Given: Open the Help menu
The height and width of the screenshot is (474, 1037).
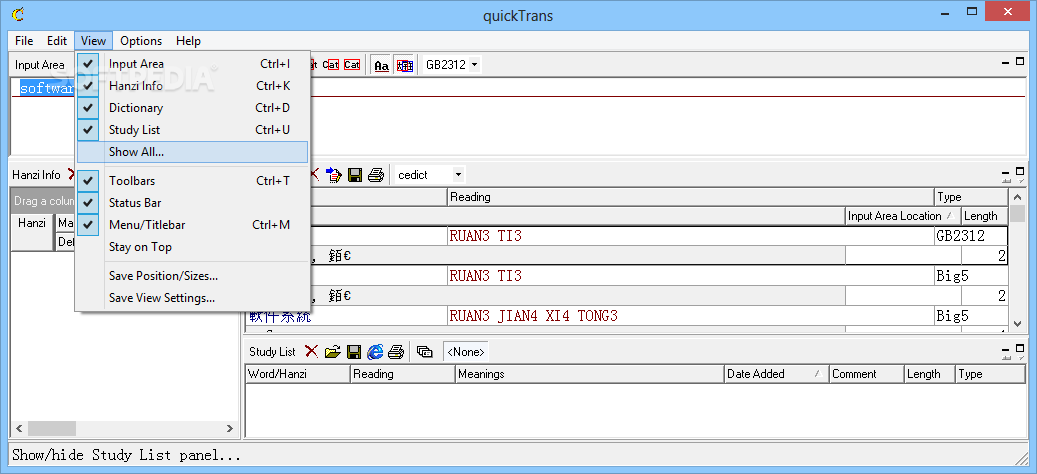Looking at the screenshot, I should click(x=188, y=40).
